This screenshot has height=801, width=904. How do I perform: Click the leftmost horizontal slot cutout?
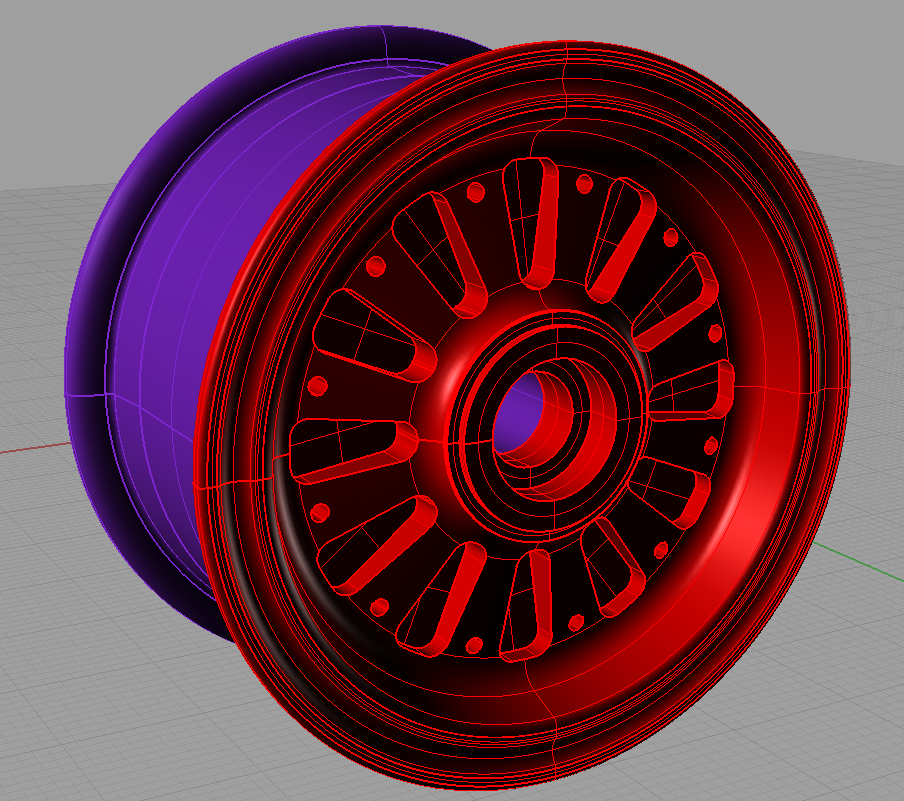(350, 448)
